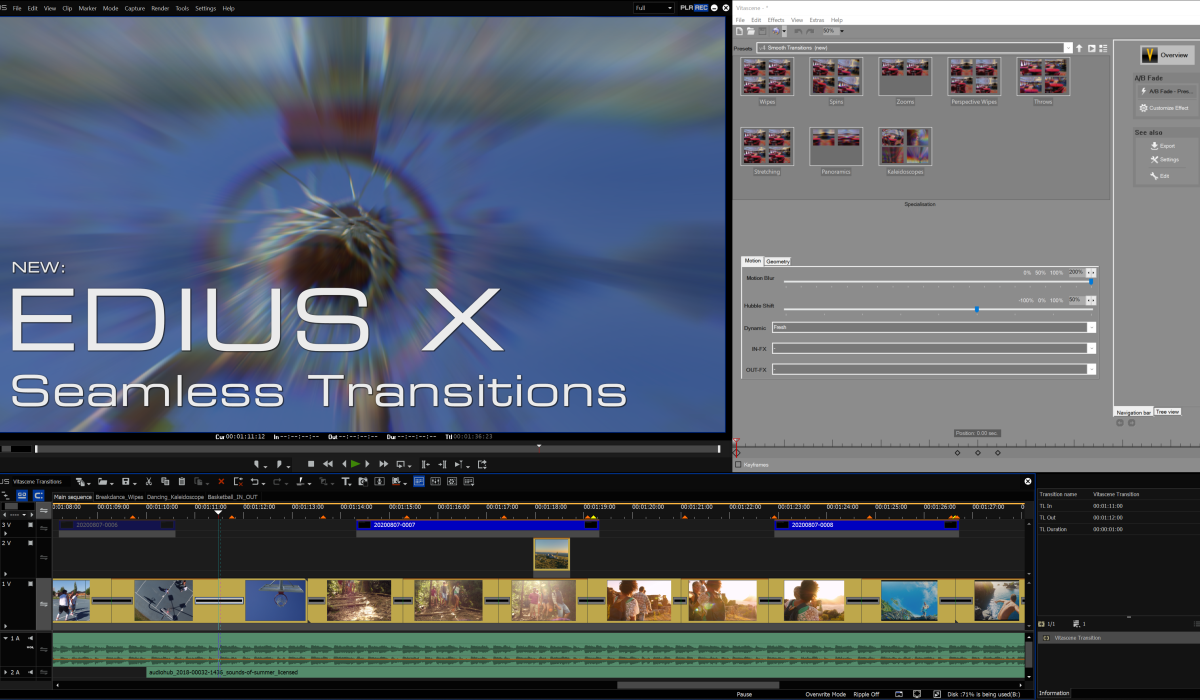Click the Cut scissors icon in timeline toolbar
The image size is (1200, 700).
click(x=148, y=481)
